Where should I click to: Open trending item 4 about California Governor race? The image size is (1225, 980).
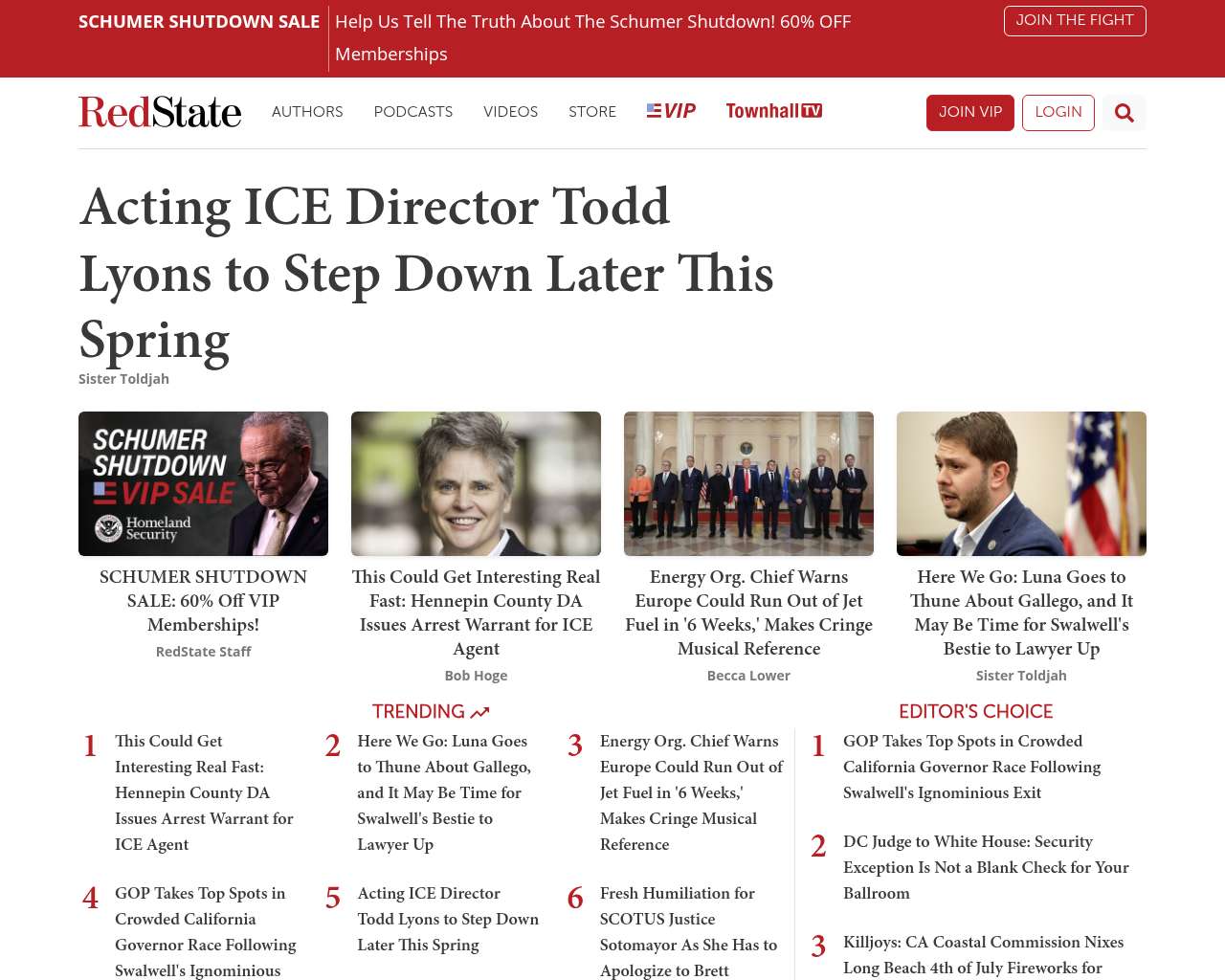(207, 931)
